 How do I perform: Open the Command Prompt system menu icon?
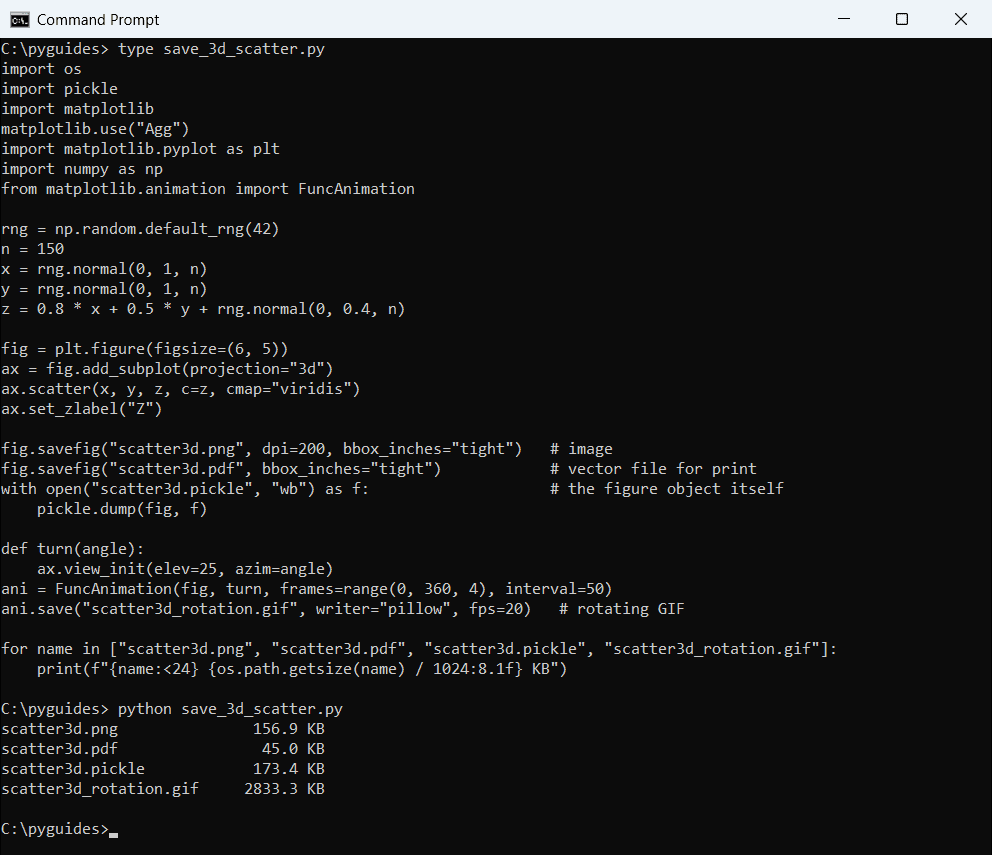click(19, 20)
